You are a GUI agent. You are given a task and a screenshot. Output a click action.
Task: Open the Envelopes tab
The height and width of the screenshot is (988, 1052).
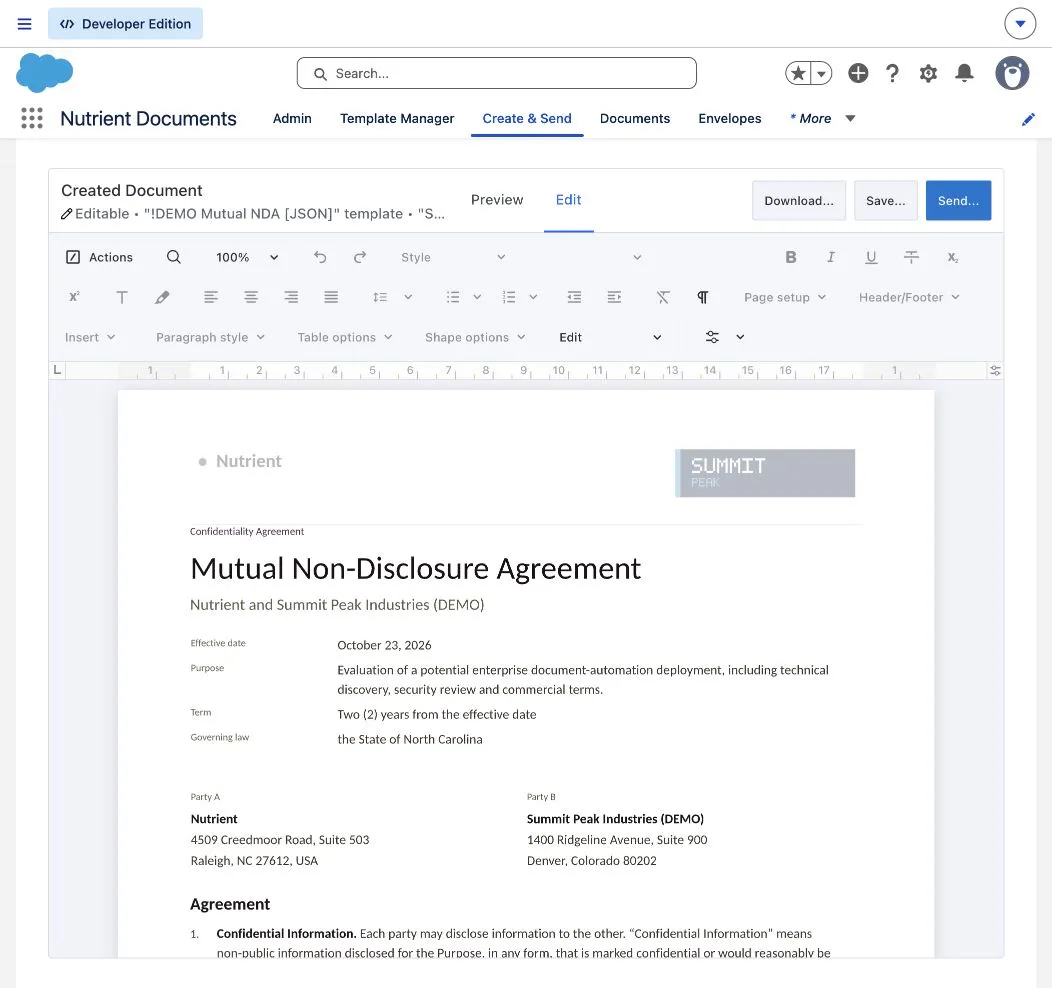pos(729,119)
